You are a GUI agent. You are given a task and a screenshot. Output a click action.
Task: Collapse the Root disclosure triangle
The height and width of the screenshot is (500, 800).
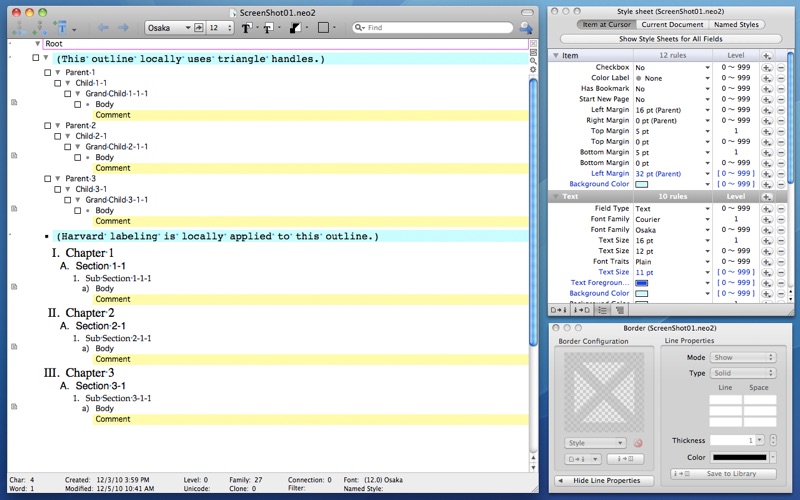click(x=38, y=44)
